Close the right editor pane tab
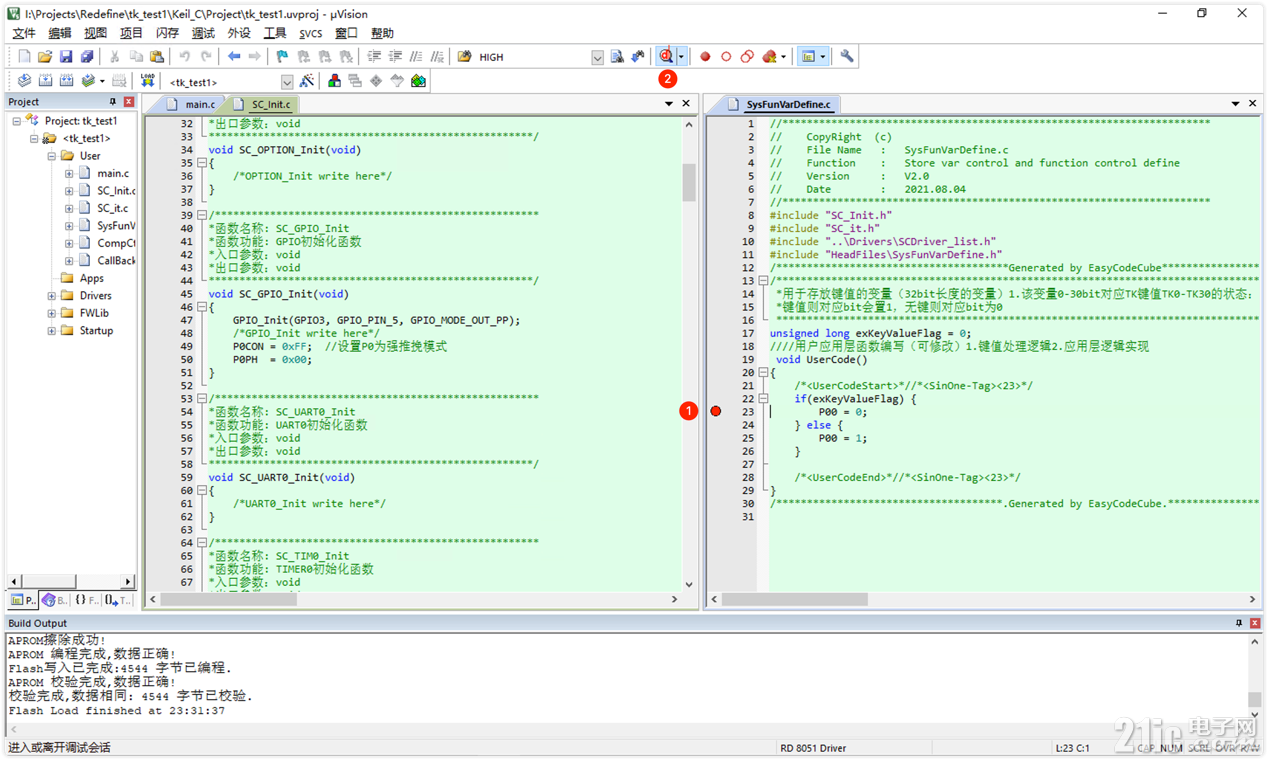Screen dimensions: 1268x760 (x=1251, y=103)
